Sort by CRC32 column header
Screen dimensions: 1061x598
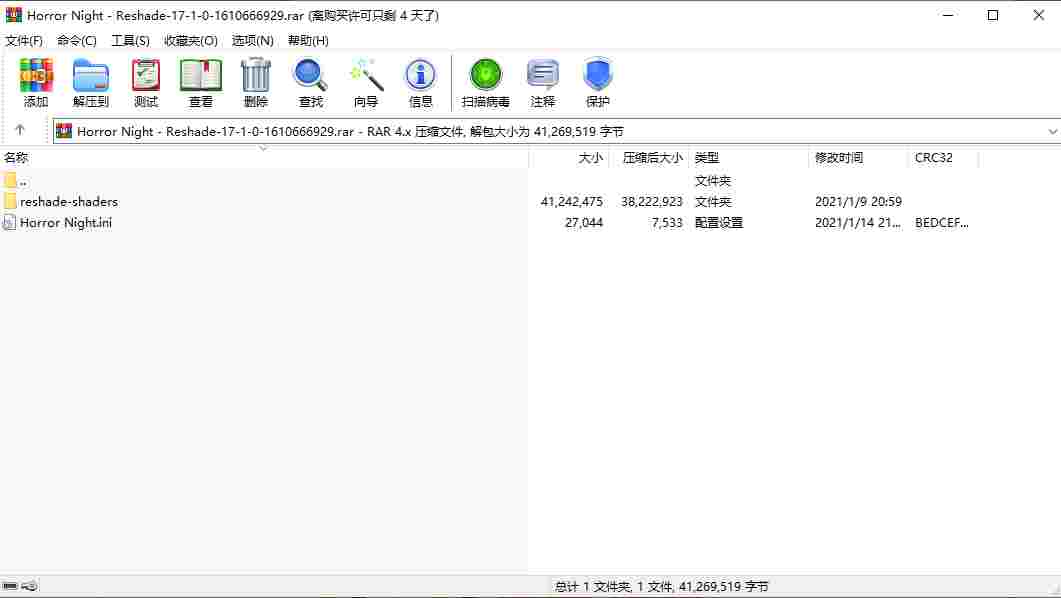[x=943, y=158]
